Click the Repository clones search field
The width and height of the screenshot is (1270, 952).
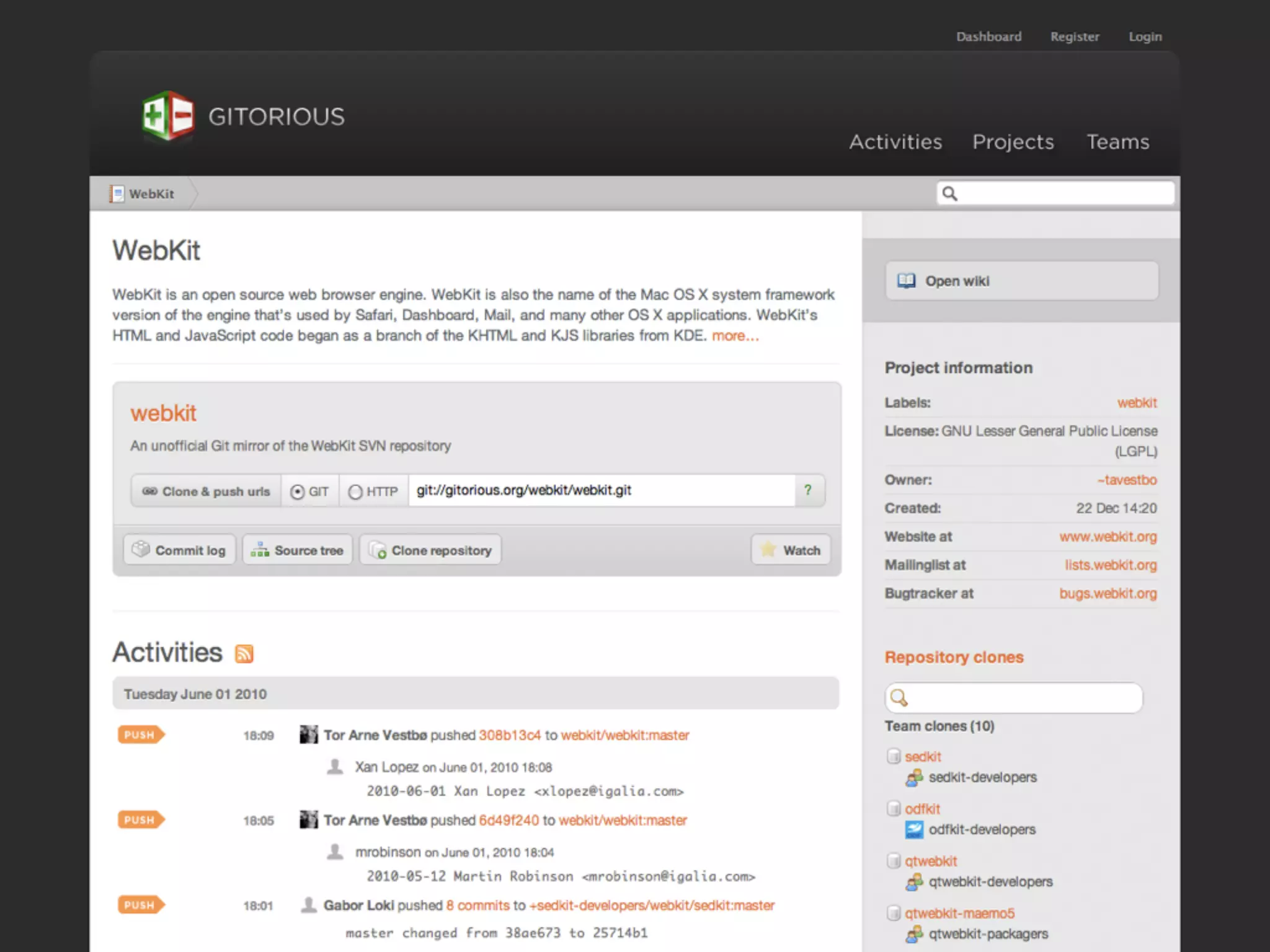pyautogui.click(x=1023, y=699)
